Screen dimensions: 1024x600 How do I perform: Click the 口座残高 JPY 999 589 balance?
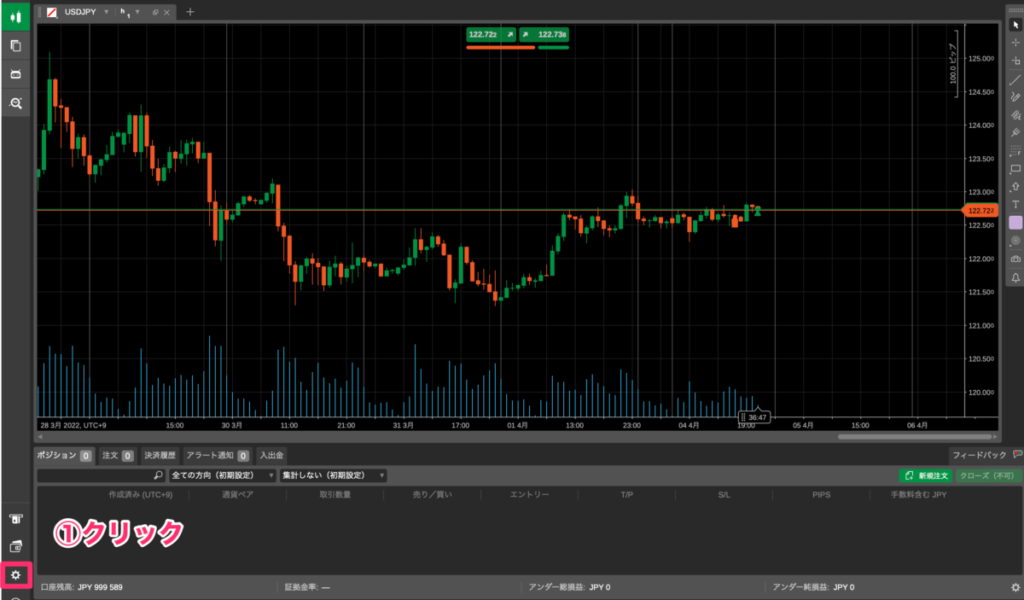(x=82, y=588)
